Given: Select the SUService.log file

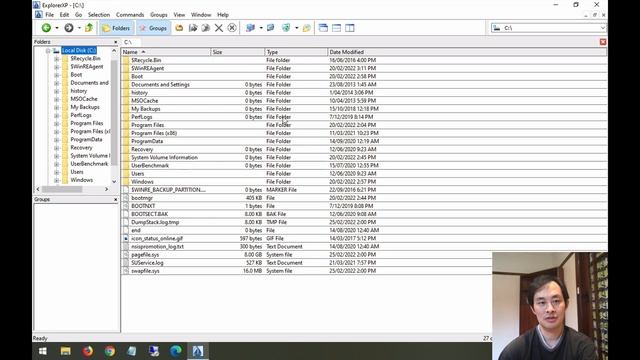Looking at the screenshot, I should 147,263.
